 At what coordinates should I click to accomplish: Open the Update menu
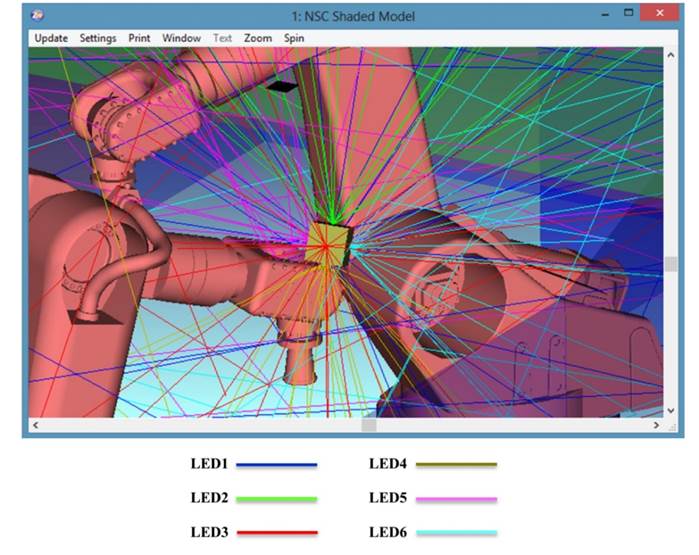[51, 38]
